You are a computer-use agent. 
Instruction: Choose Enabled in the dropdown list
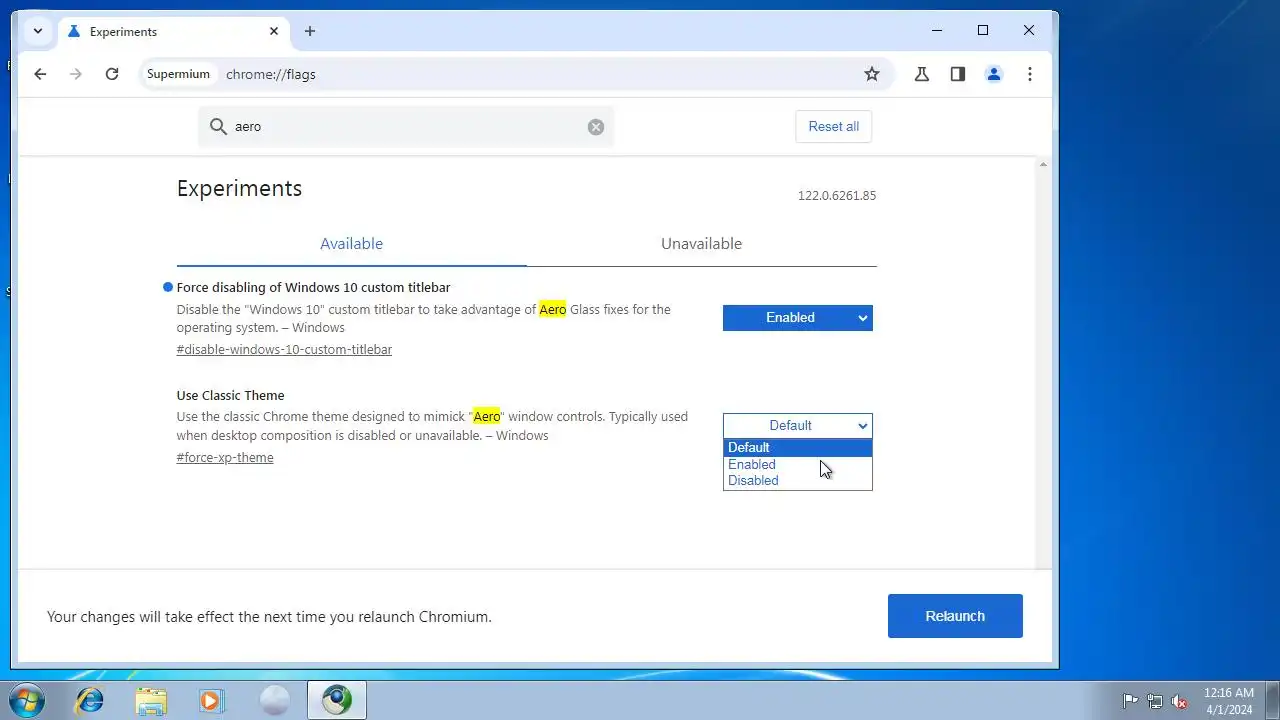click(798, 464)
